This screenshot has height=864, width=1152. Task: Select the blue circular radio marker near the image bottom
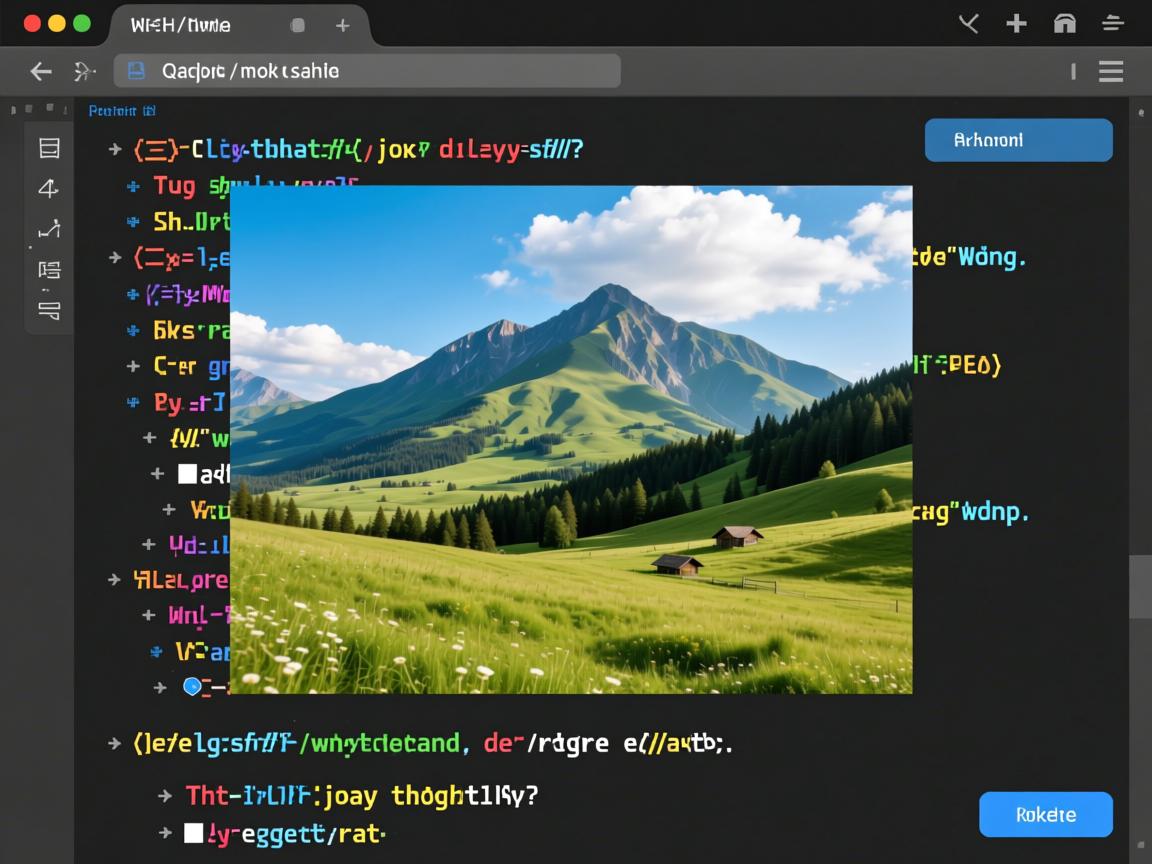click(192, 686)
